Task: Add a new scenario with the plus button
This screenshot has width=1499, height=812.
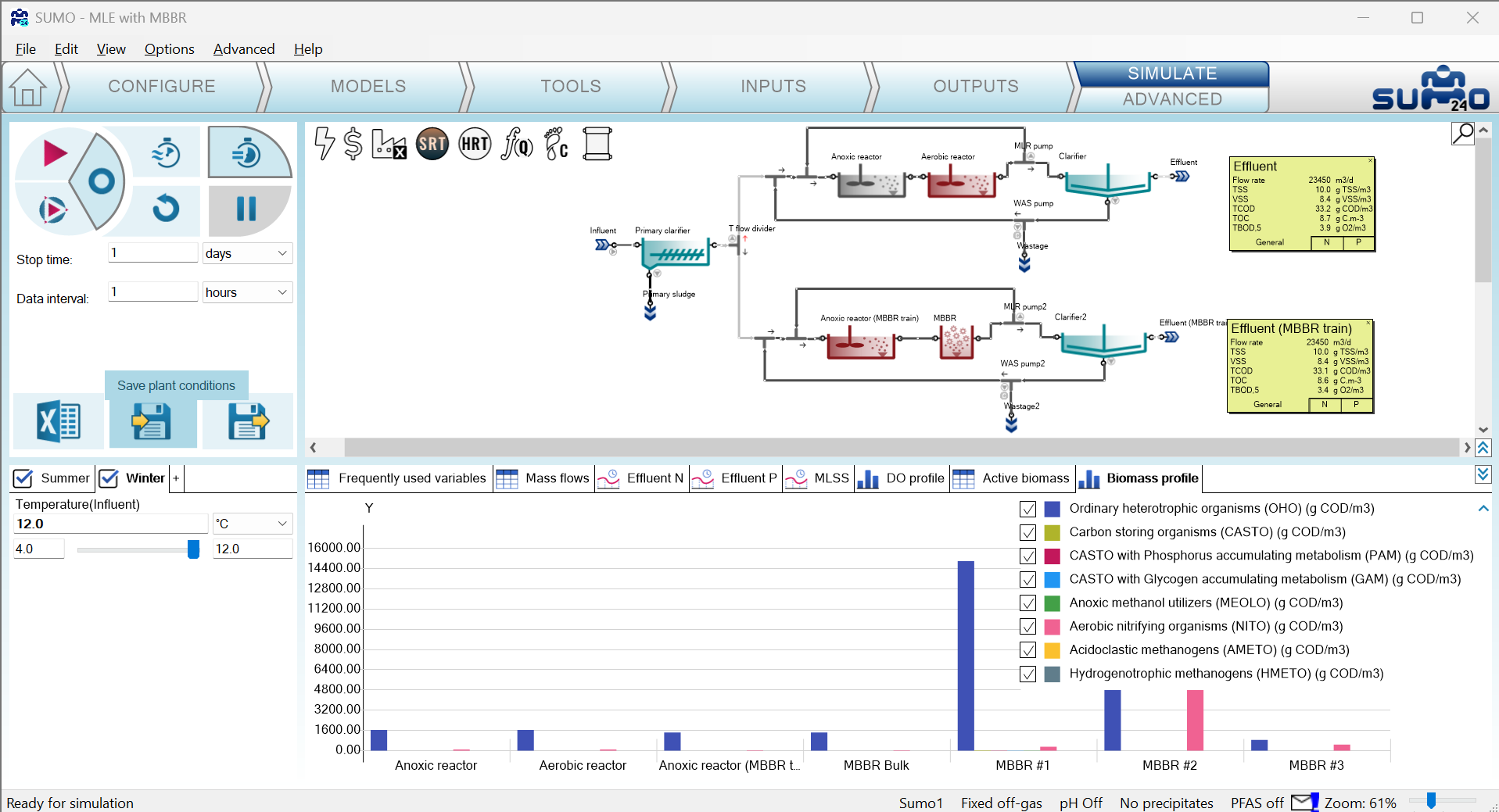Action: [176, 478]
